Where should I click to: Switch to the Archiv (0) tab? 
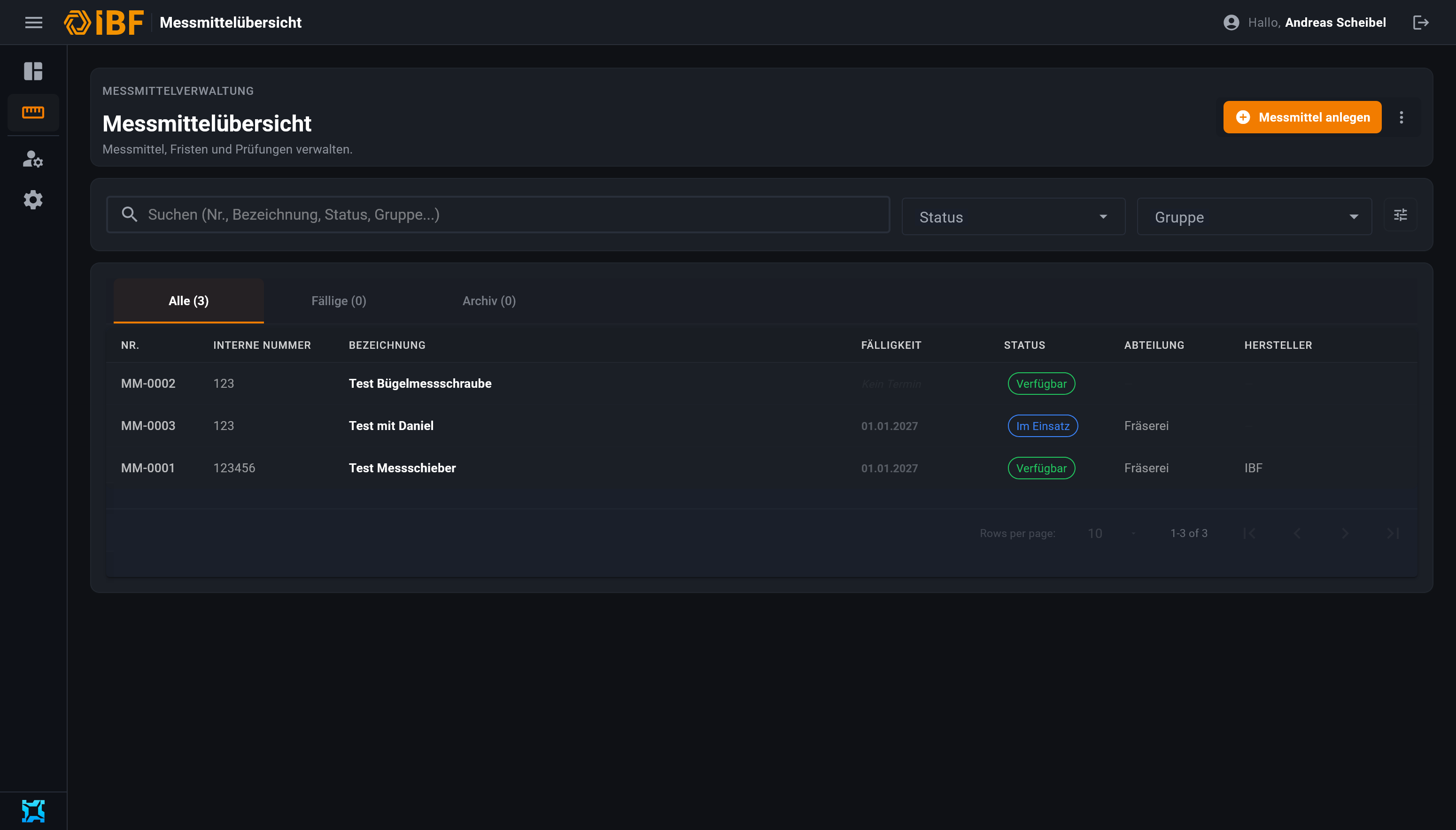coord(489,301)
